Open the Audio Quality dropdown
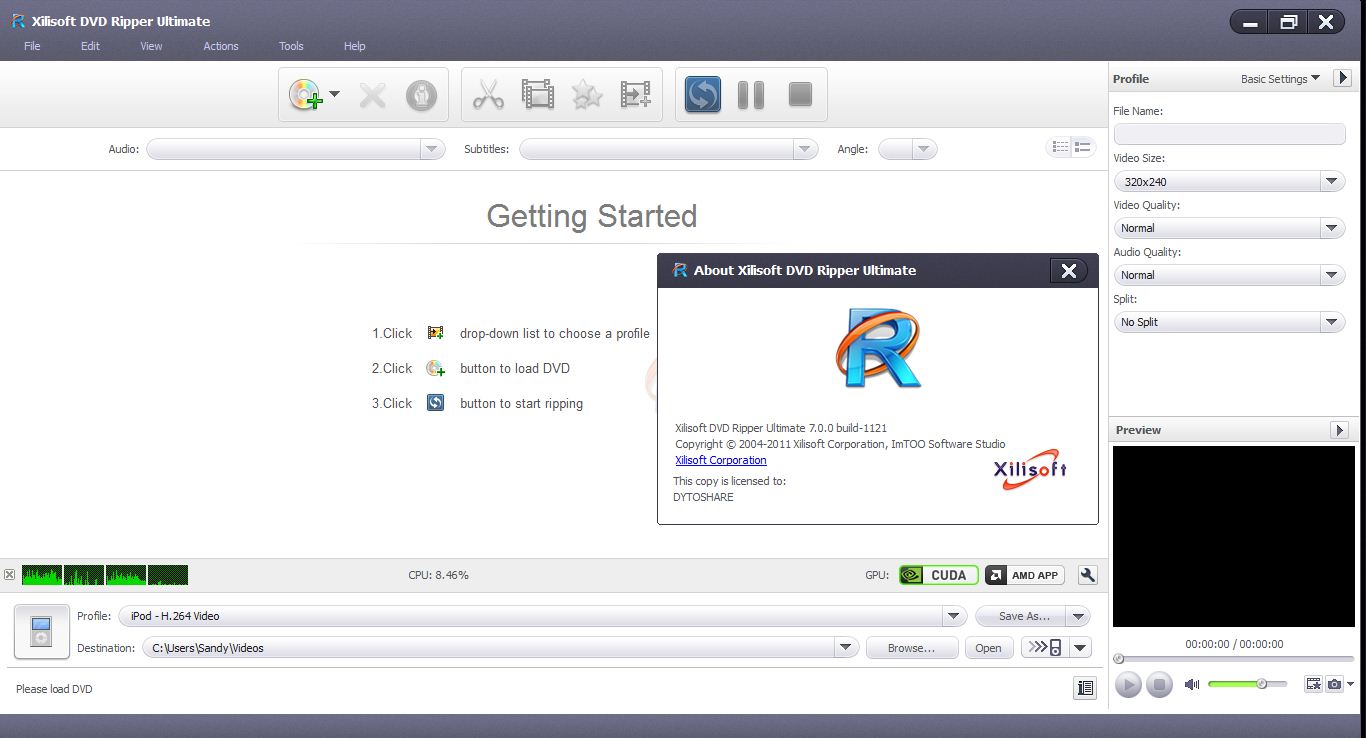 point(1230,275)
